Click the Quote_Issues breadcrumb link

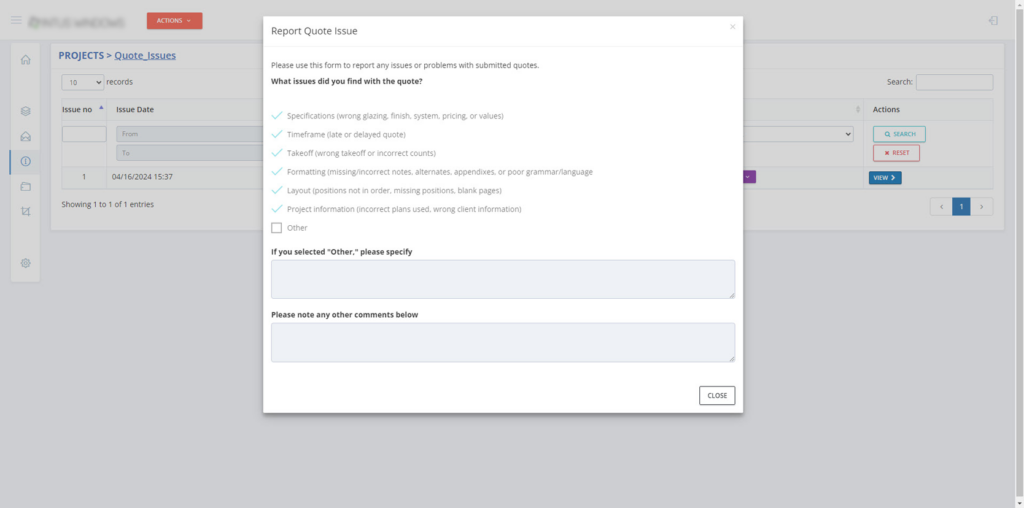click(145, 56)
